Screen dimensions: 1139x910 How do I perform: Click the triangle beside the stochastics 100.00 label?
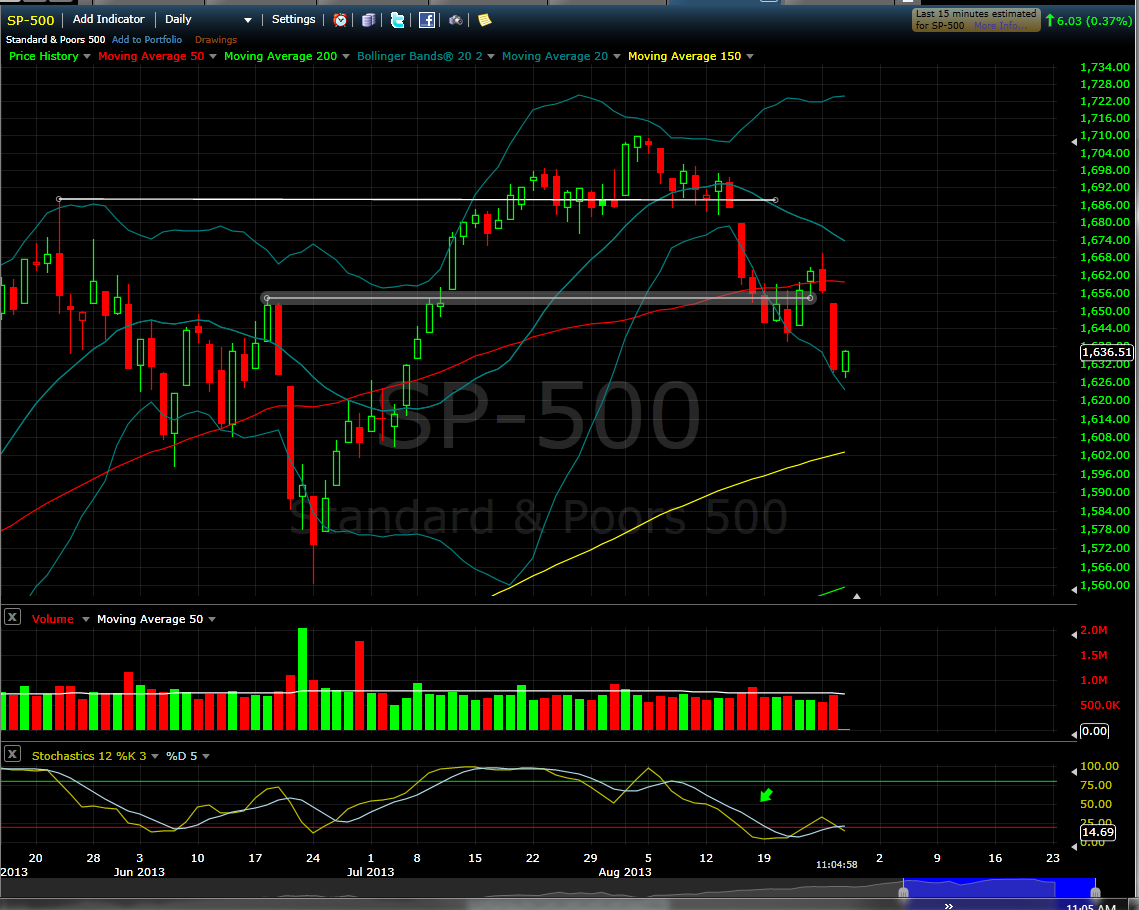click(x=1074, y=771)
